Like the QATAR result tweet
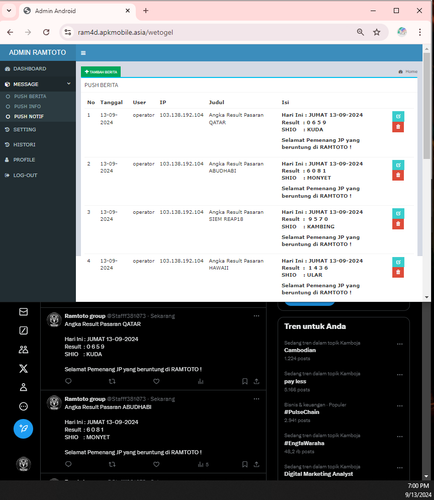434x500 pixels. tap(156, 381)
